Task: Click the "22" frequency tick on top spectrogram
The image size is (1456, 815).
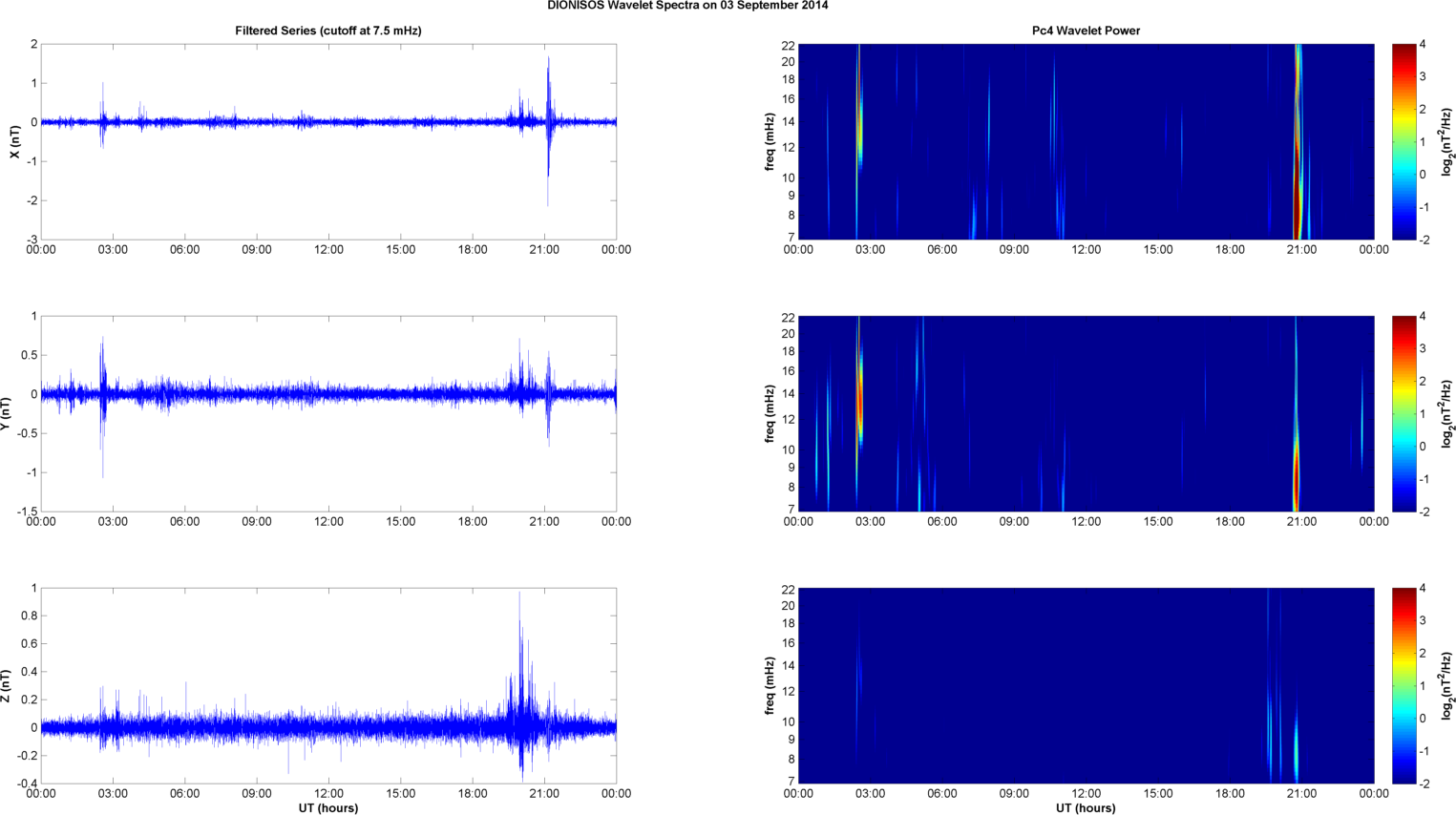Action: click(x=789, y=46)
